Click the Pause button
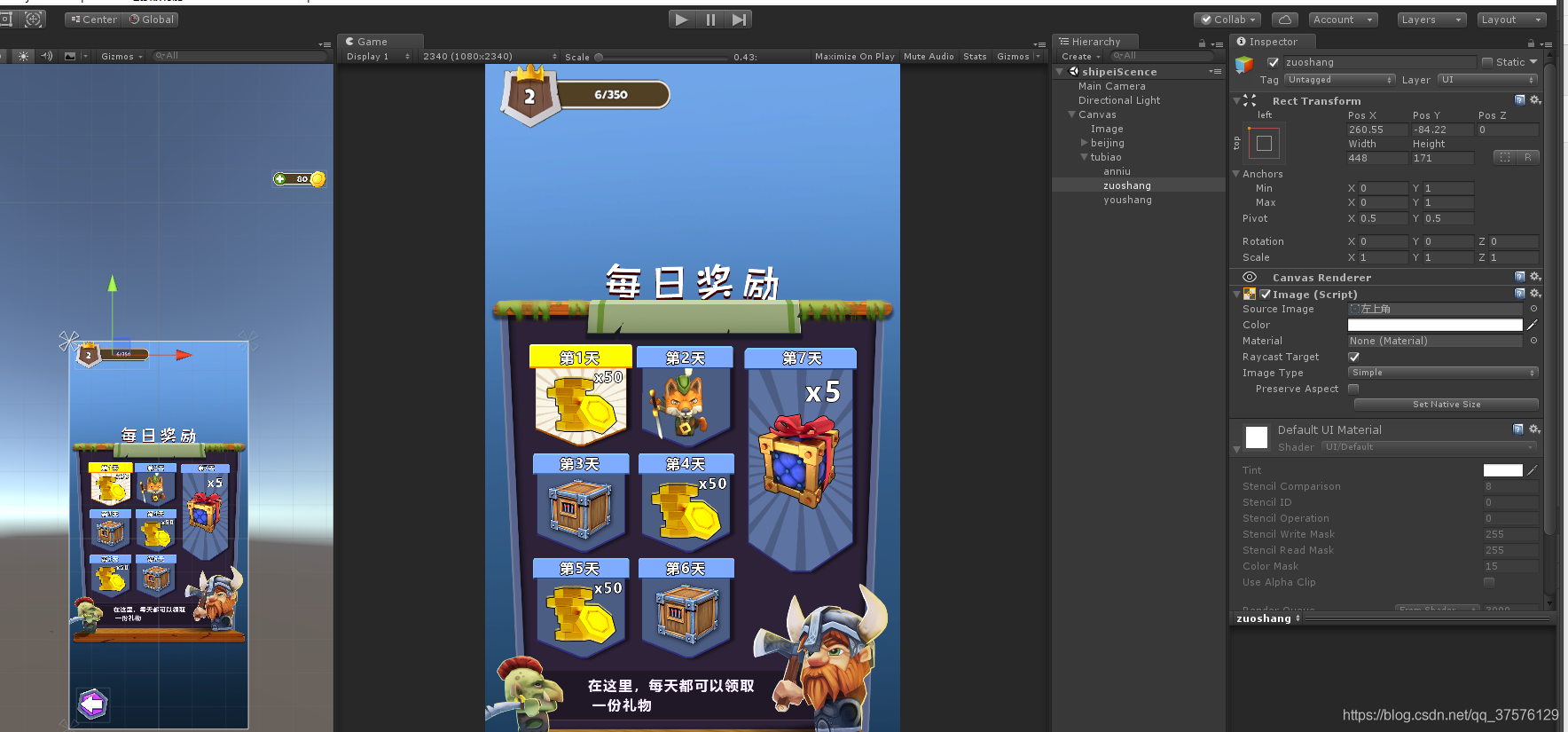Image resolution: width=1568 pixels, height=732 pixels. click(x=710, y=20)
